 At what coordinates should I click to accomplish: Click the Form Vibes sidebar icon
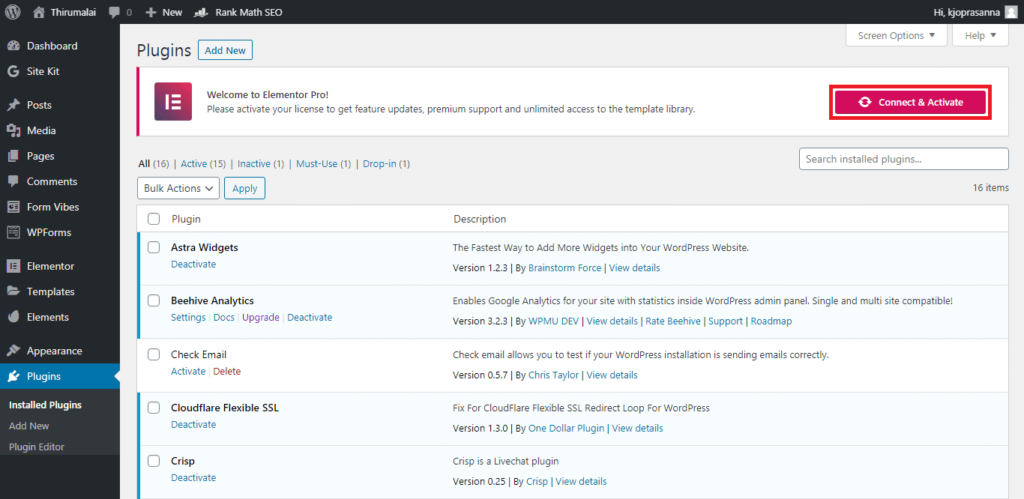coord(13,207)
